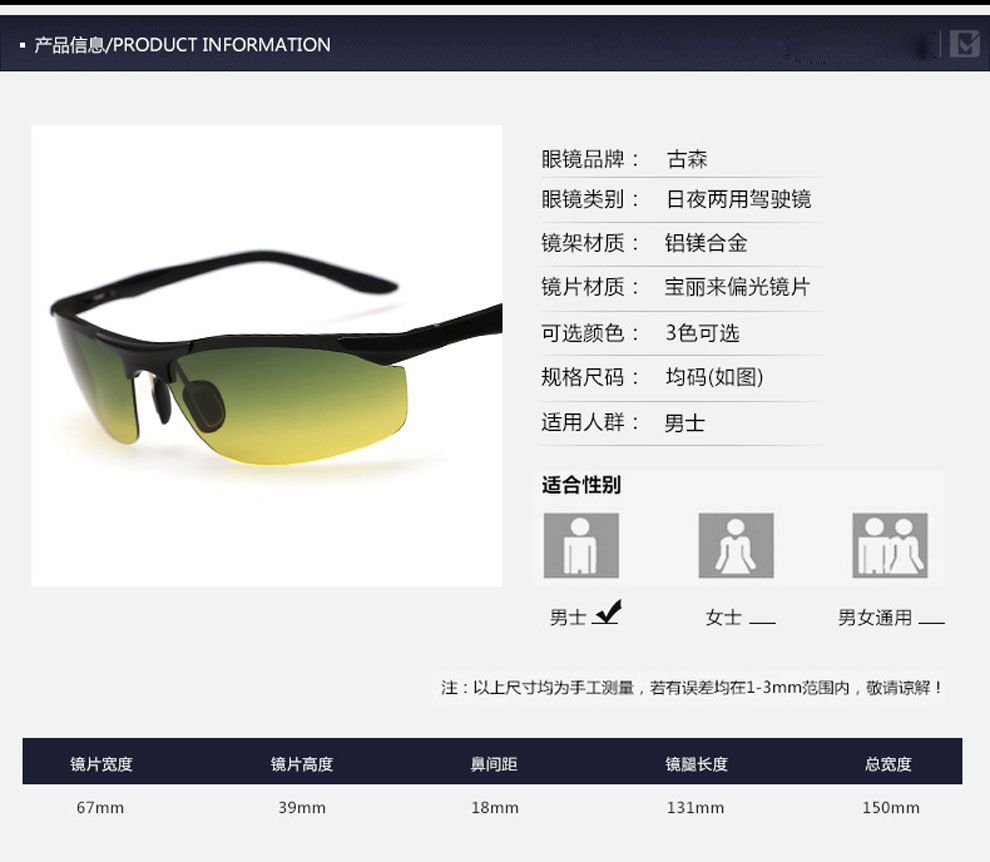Click the sunglasses product photo

coord(266,356)
